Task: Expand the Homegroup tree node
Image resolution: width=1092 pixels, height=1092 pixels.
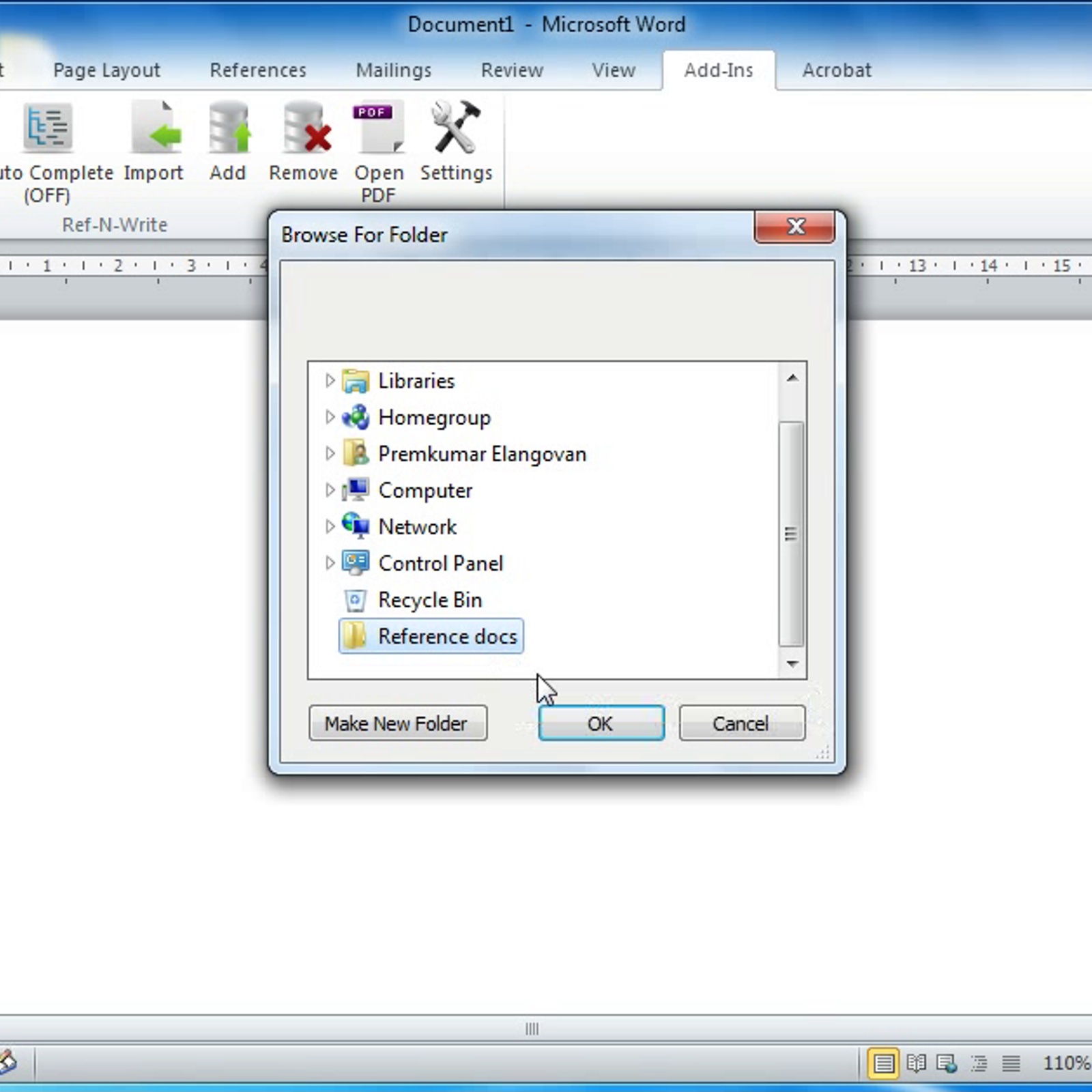Action: (x=330, y=416)
